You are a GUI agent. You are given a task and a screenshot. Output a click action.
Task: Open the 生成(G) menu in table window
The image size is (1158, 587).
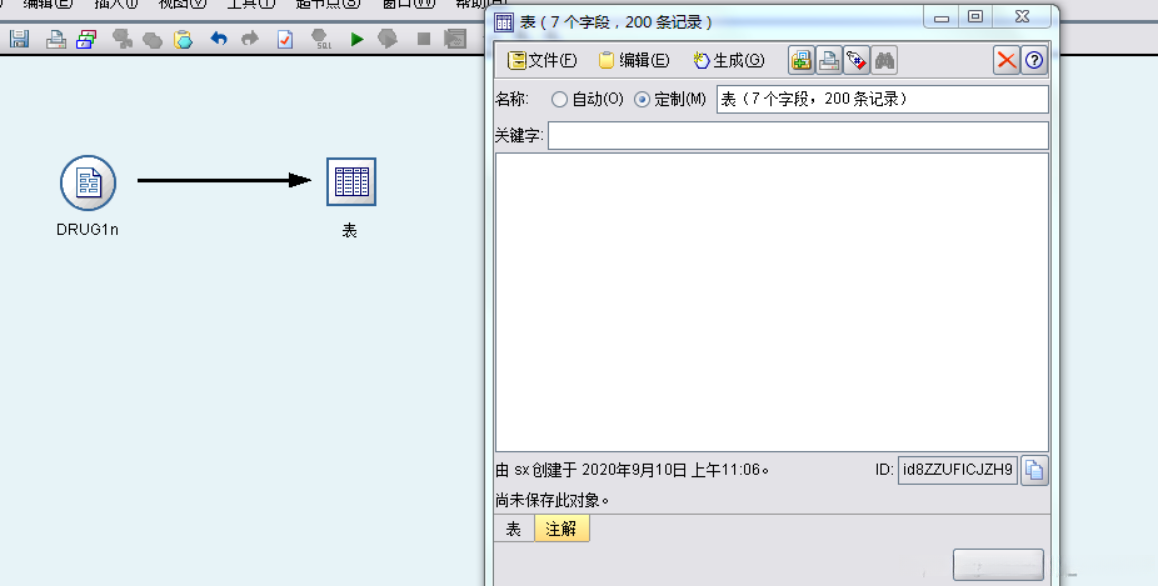click(727, 60)
